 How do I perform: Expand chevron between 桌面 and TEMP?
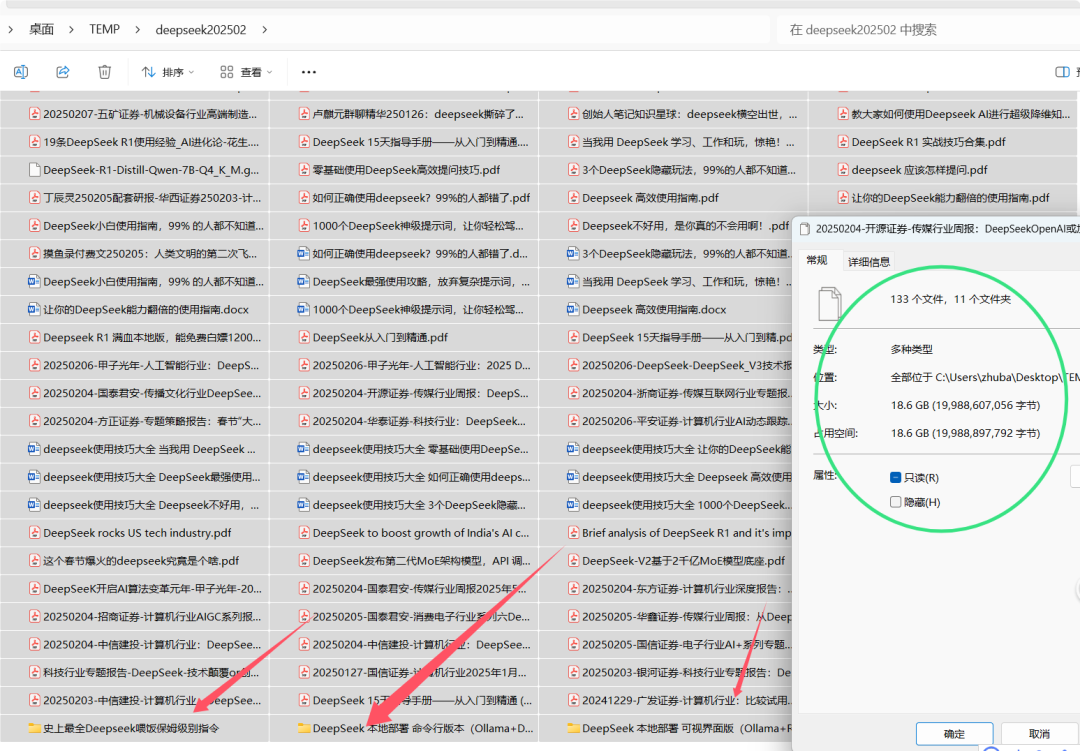pyautogui.click(x=71, y=30)
